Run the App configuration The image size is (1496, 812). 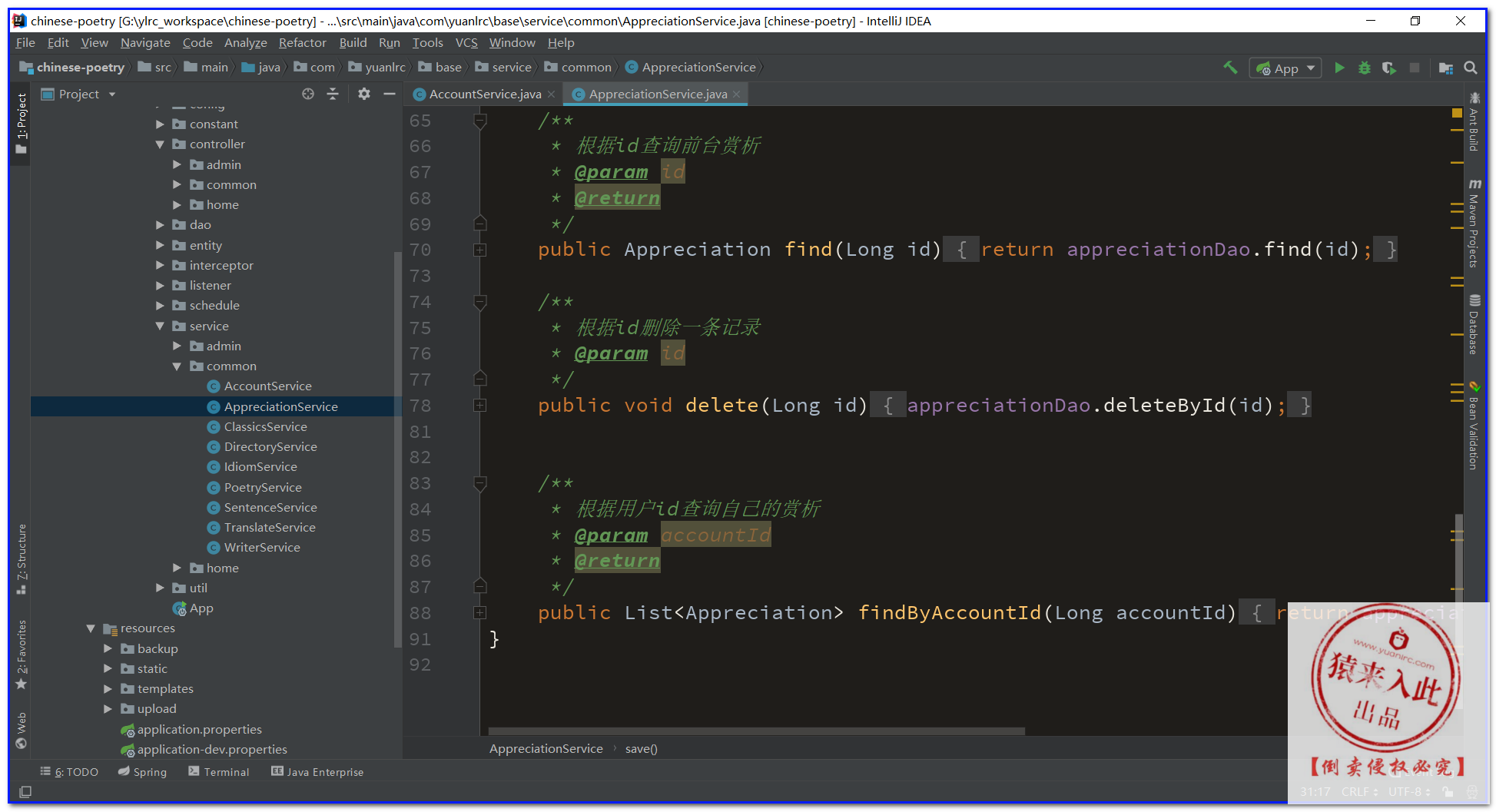point(1339,68)
